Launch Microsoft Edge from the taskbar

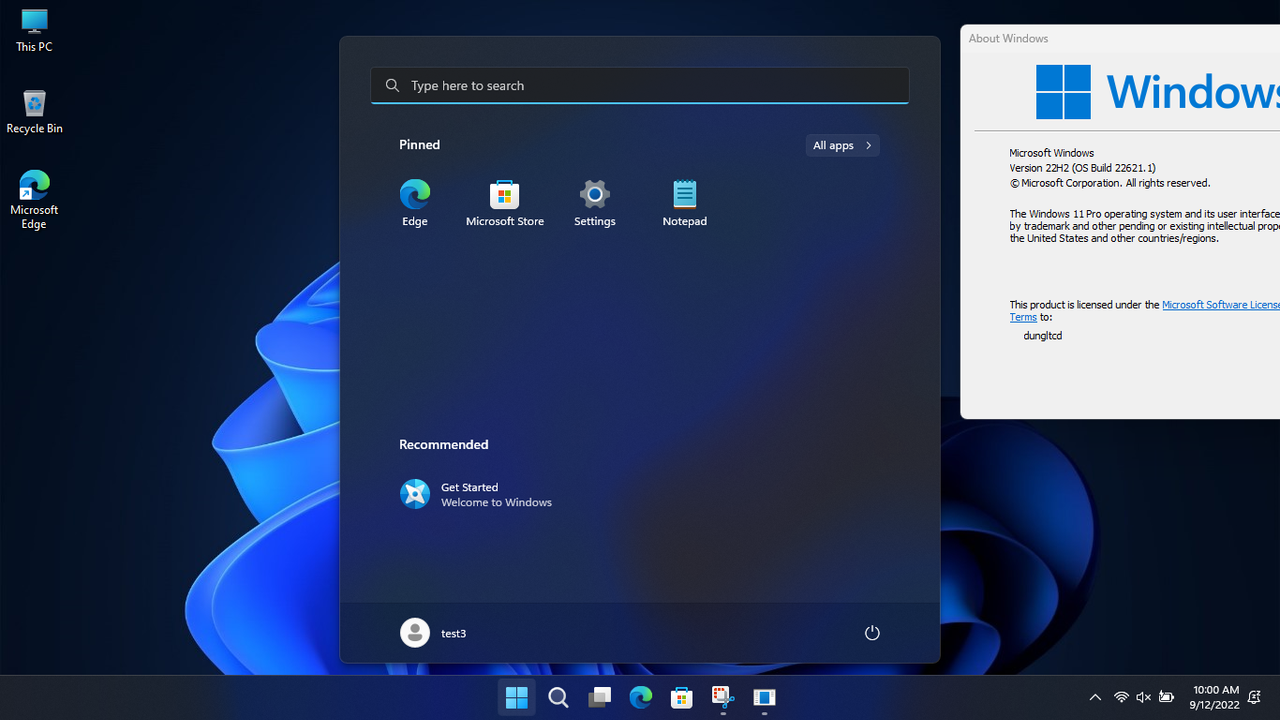[x=641, y=697]
